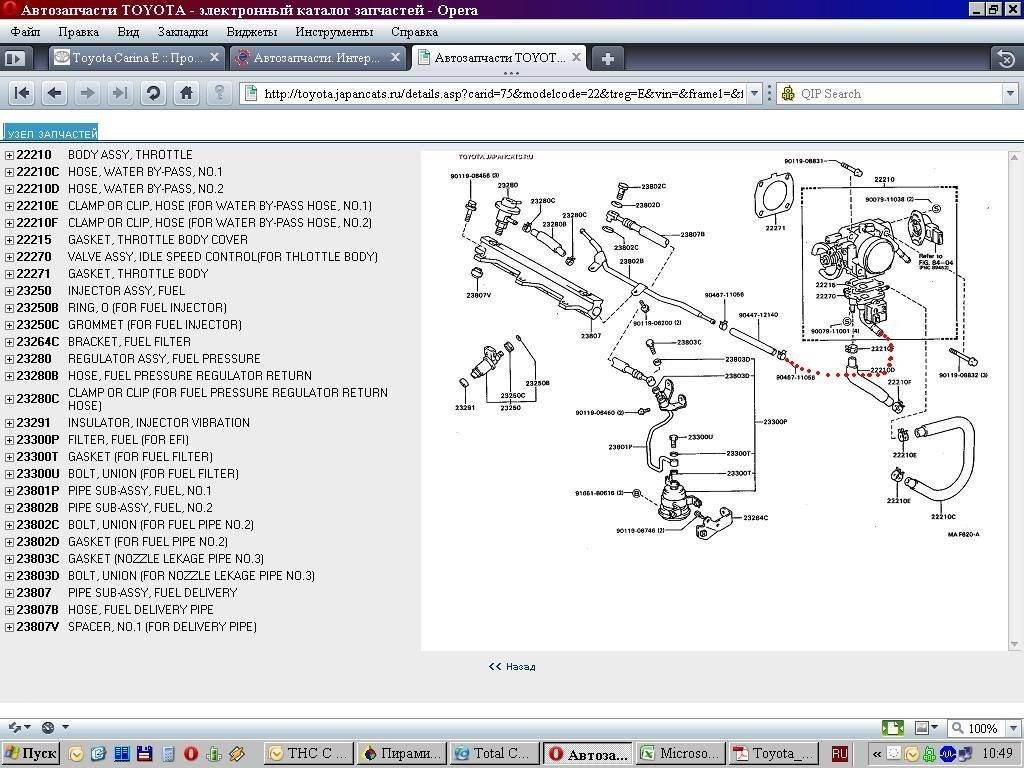Click the Назад link below diagram
The height and width of the screenshot is (768, 1024).
(x=512, y=666)
